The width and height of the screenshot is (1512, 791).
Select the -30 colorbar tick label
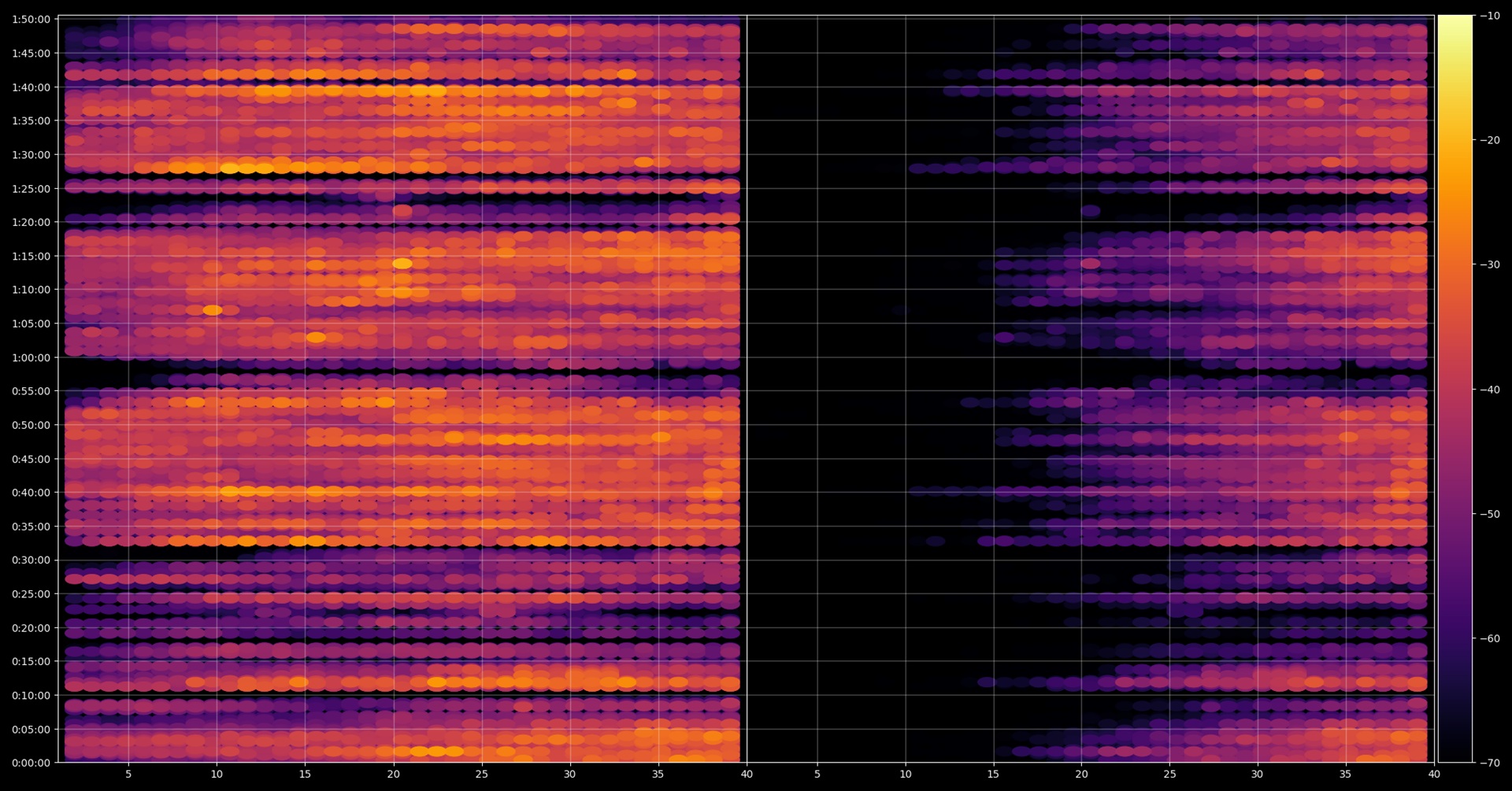point(1490,264)
